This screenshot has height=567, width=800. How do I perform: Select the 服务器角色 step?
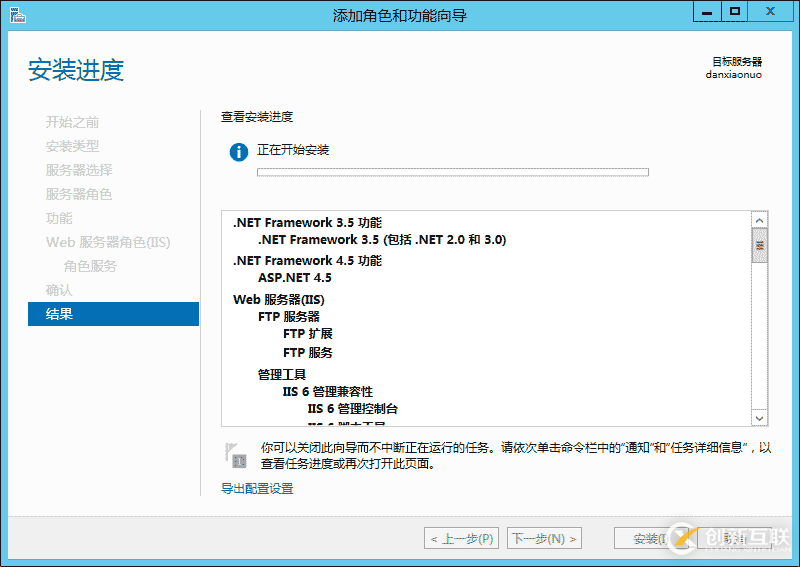point(79,194)
